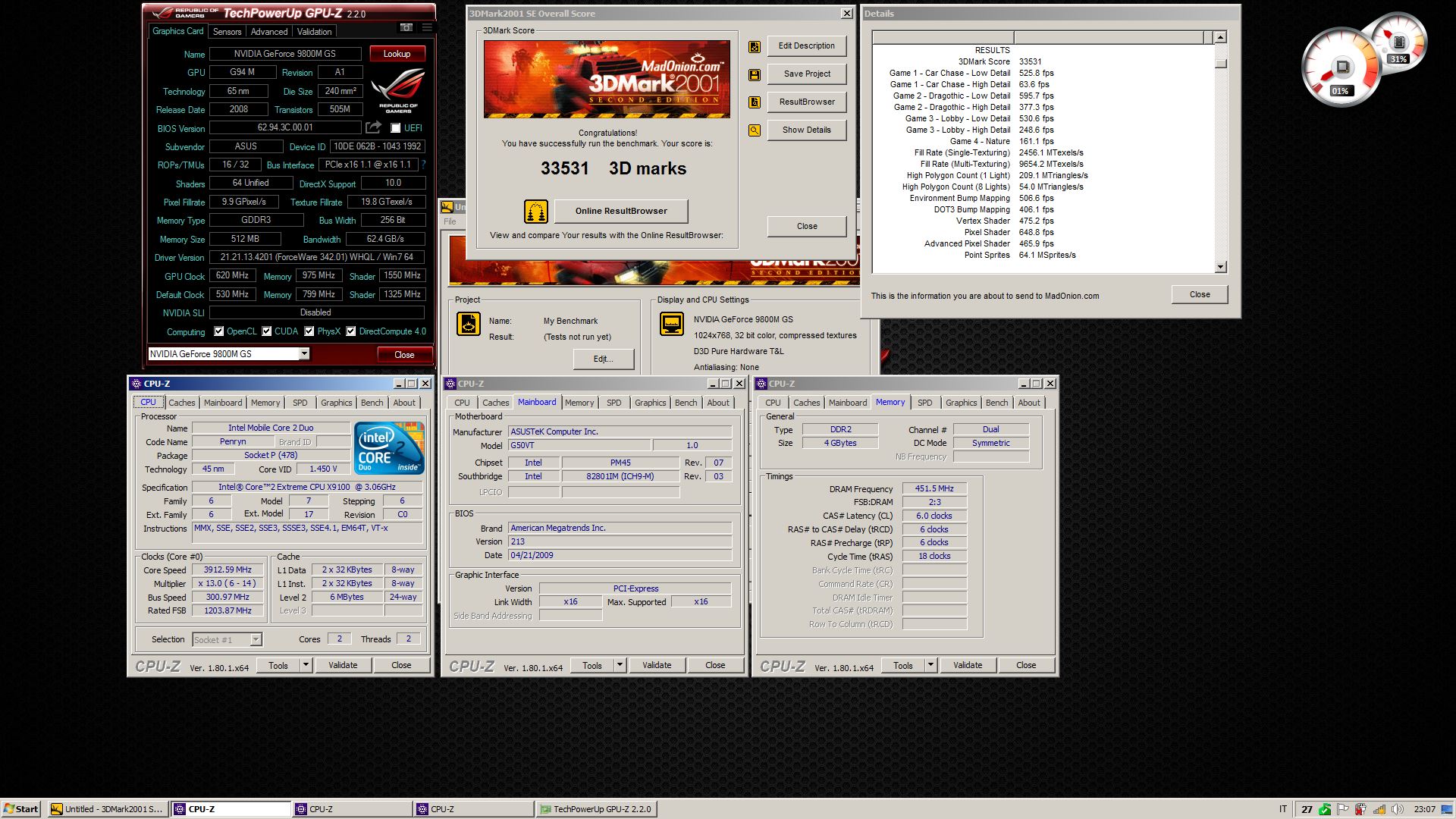
Task: Open the Validation tab in GPU-Z
Action: pos(314,32)
